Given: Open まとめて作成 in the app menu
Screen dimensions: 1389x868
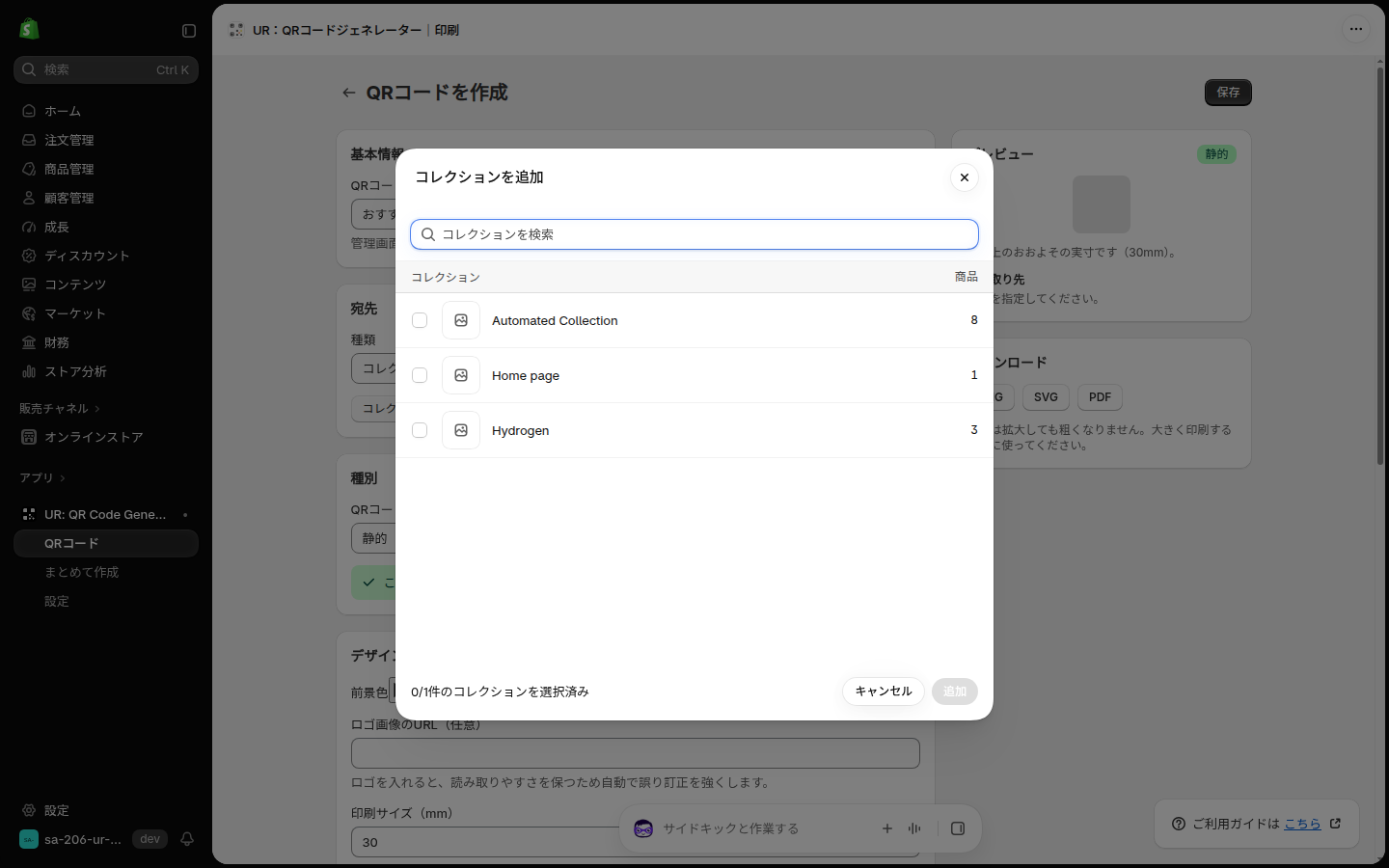Looking at the screenshot, I should (106, 572).
